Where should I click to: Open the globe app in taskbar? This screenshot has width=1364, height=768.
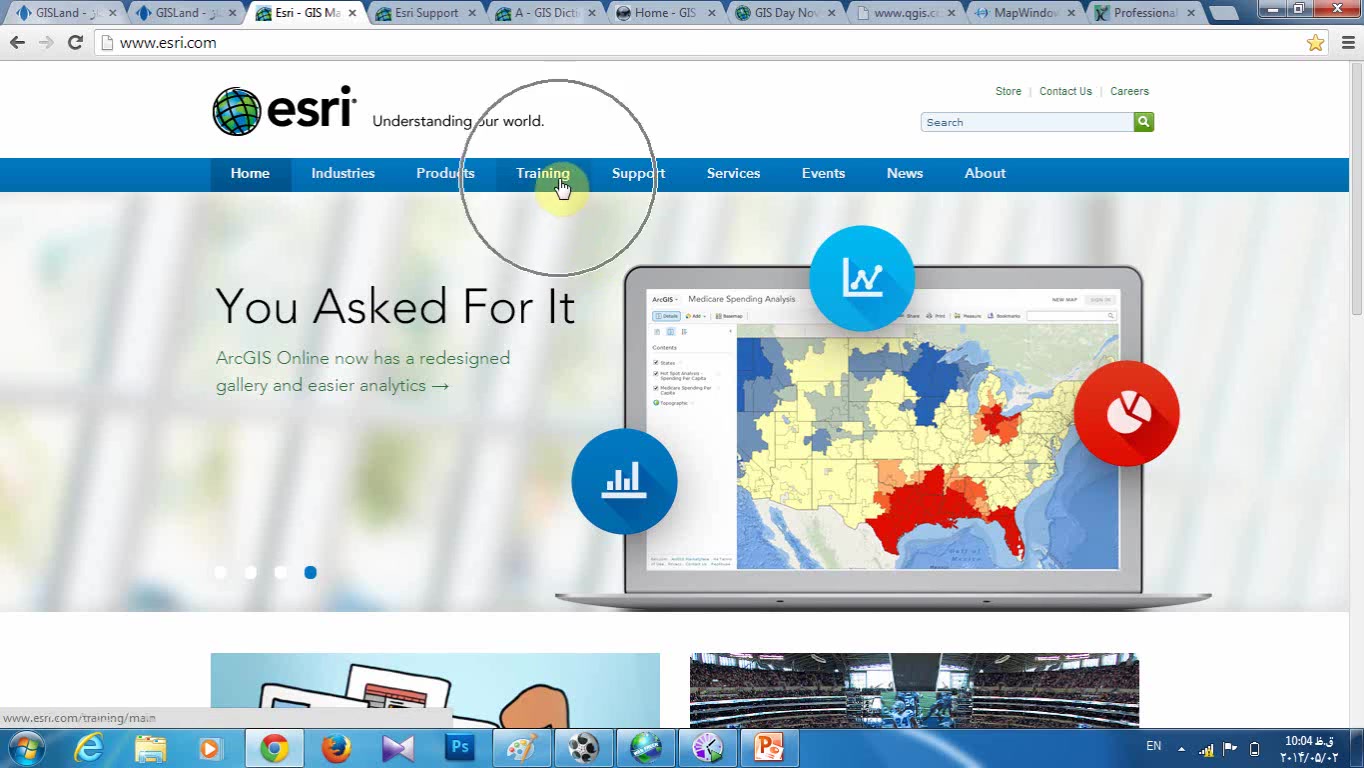click(645, 748)
